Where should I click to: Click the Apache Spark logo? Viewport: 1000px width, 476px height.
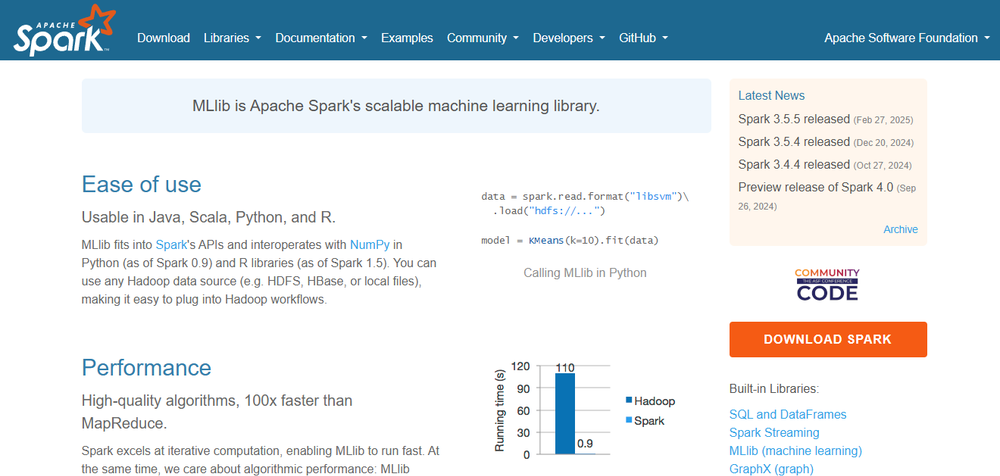point(60,30)
